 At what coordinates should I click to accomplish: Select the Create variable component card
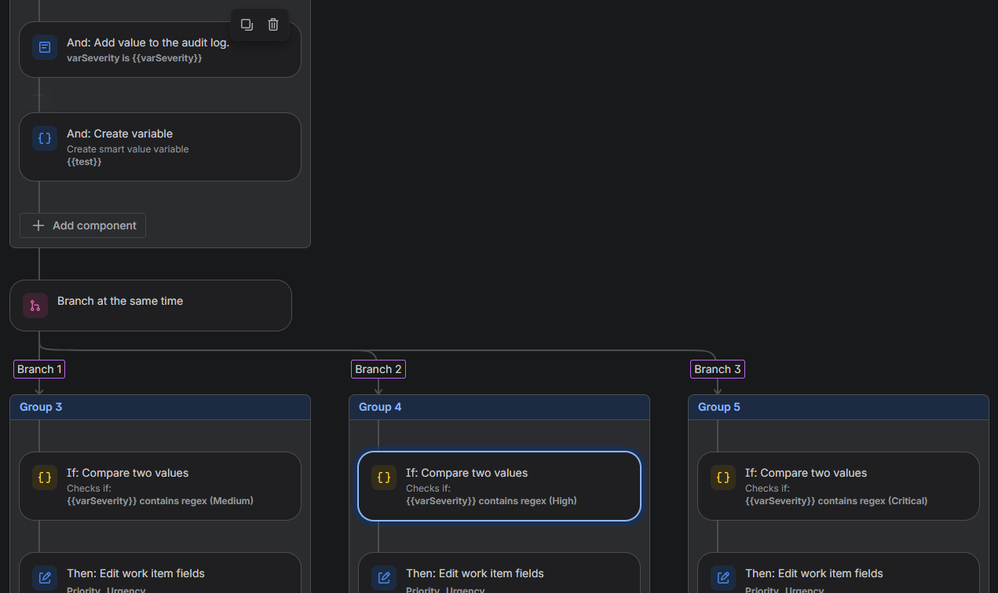pyautogui.click(x=160, y=146)
